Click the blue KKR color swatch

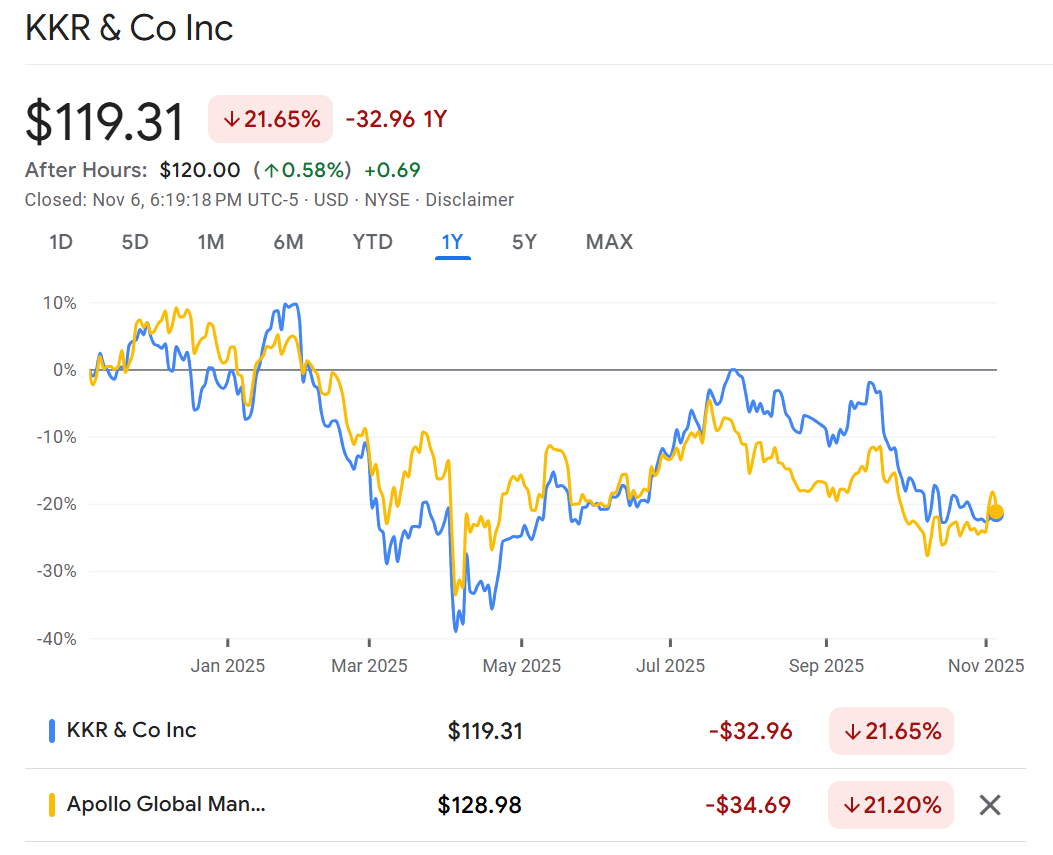[51, 731]
